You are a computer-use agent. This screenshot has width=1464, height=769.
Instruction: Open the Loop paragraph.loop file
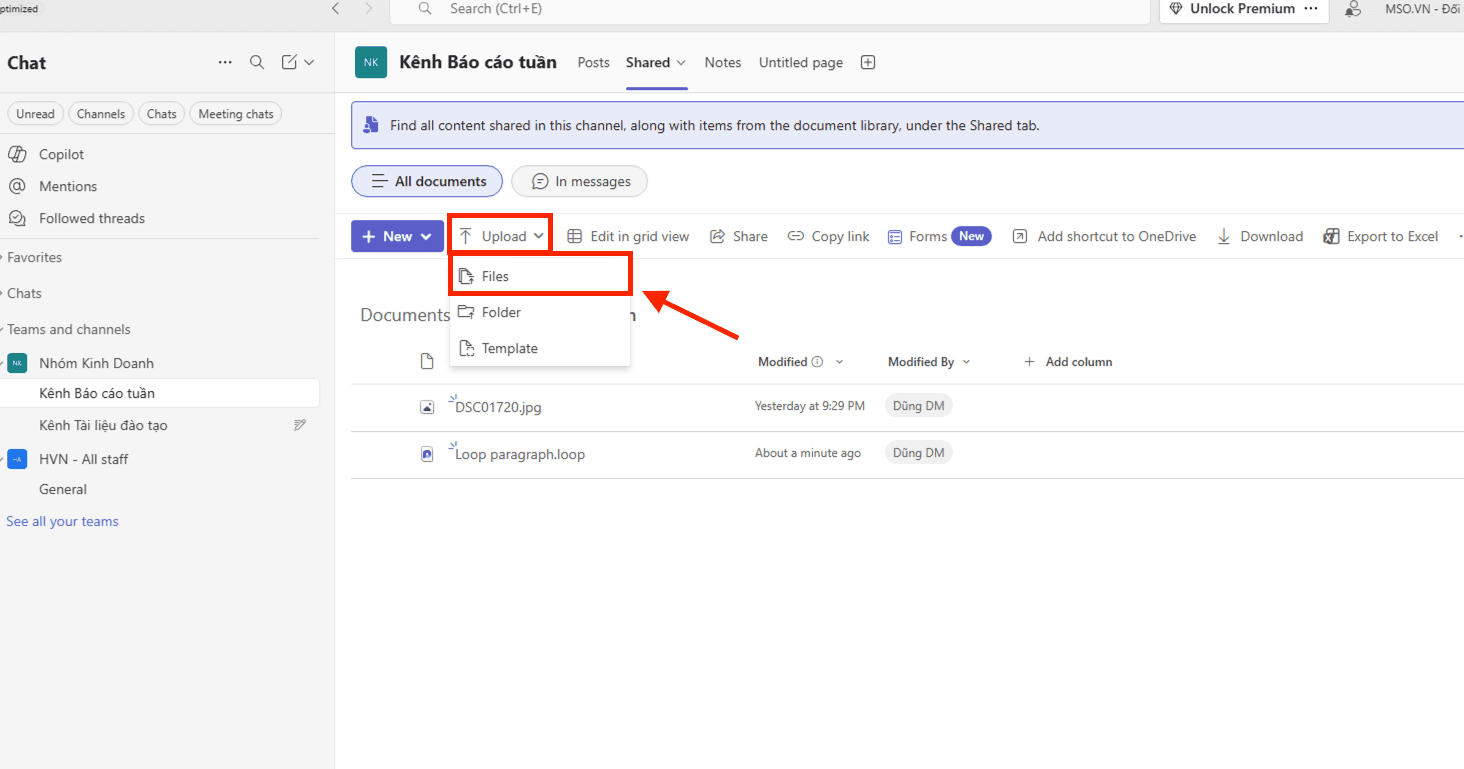(520, 454)
